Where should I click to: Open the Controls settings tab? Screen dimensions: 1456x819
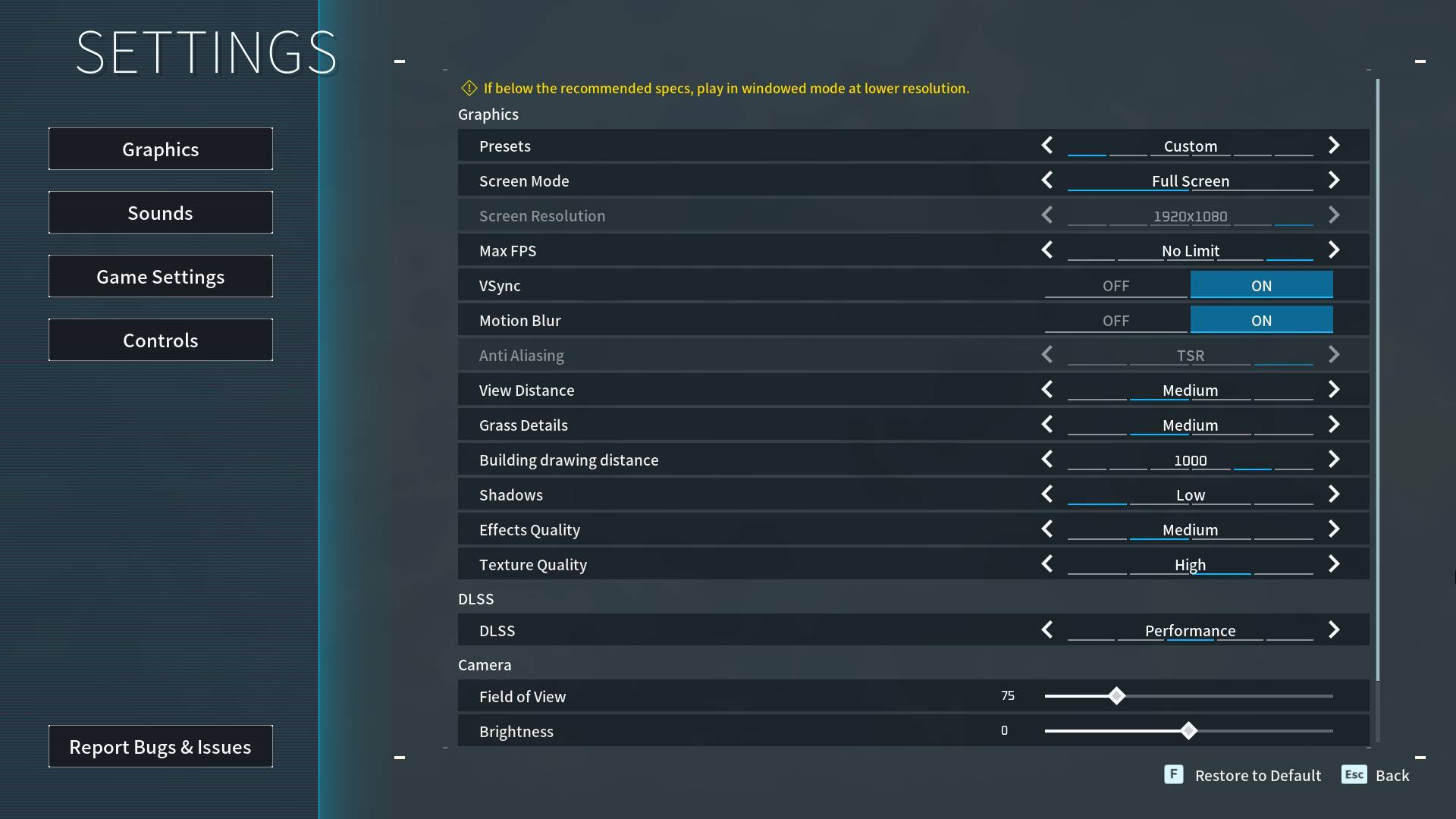coord(161,340)
